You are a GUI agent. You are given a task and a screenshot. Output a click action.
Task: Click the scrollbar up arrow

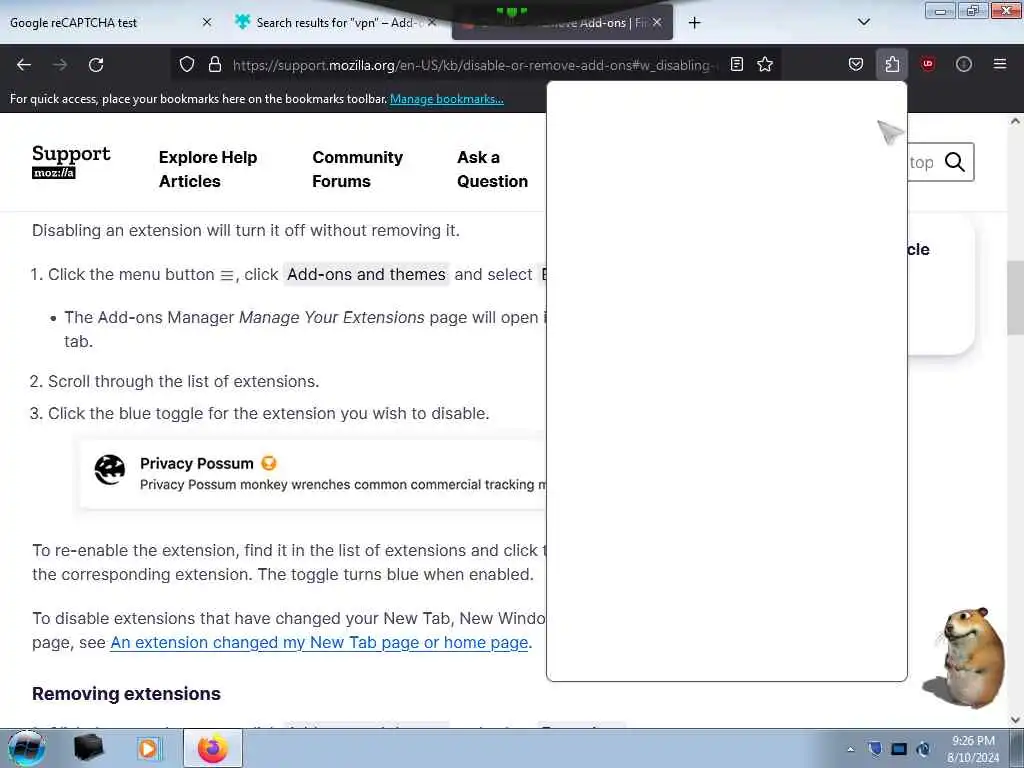(1016, 121)
